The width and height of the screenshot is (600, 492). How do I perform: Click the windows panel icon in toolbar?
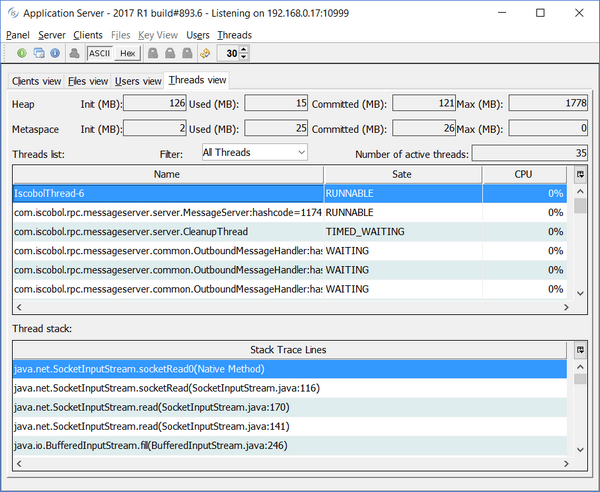[x=38, y=53]
